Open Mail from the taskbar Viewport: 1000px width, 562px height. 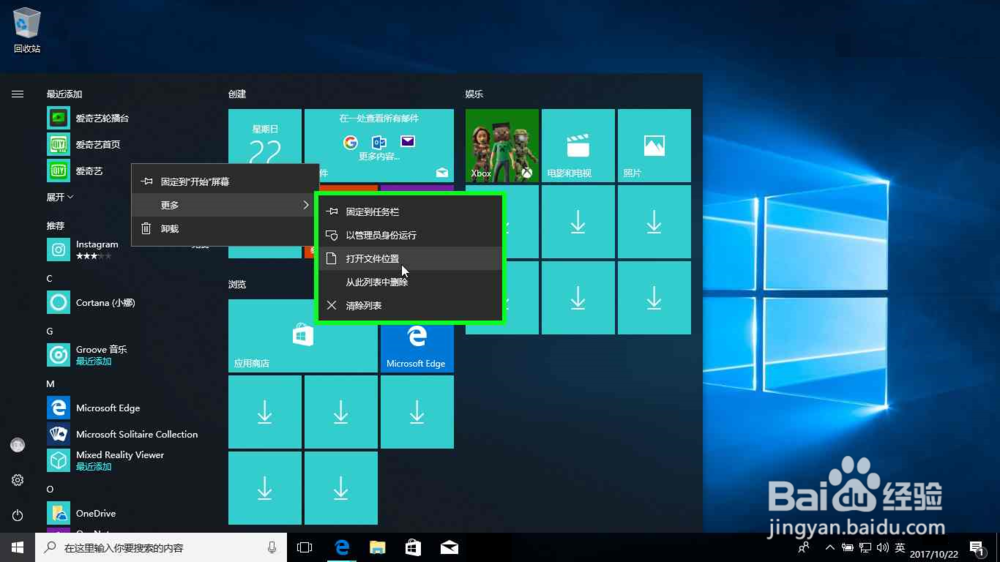[449, 547]
